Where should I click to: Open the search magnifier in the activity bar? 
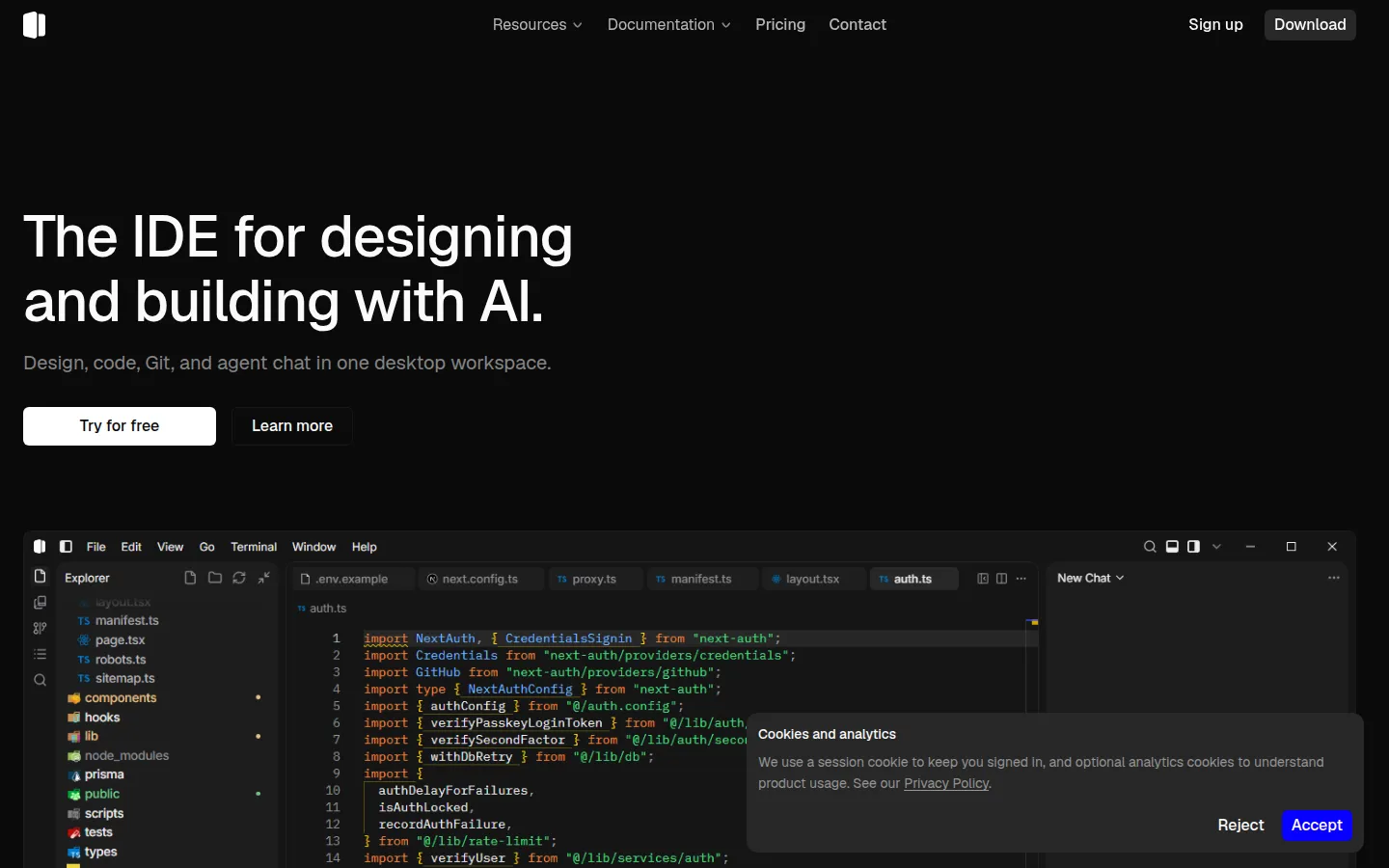click(41, 680)
